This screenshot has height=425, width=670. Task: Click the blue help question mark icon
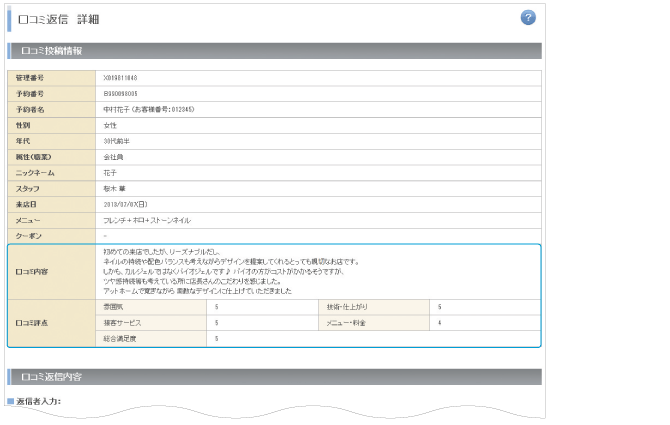click(x=528, y=18)
